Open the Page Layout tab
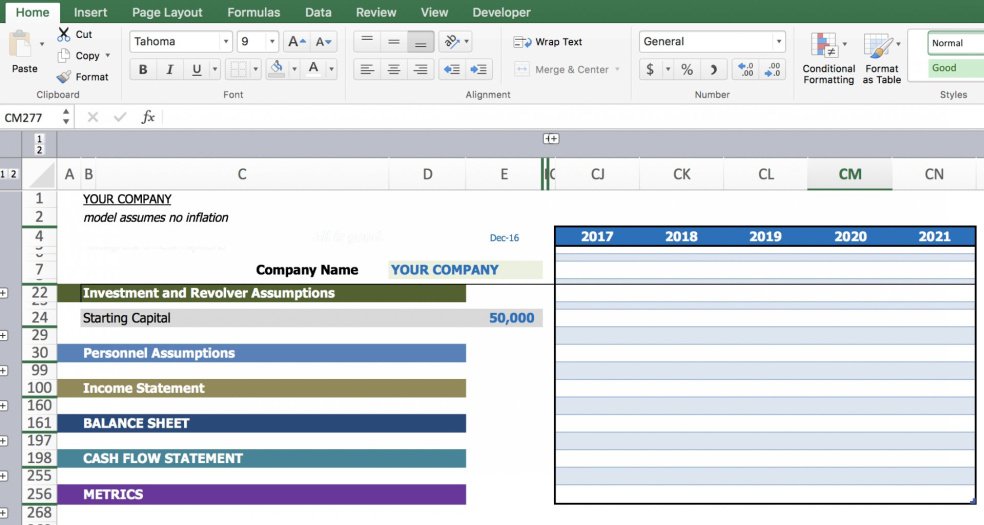Screen dimensions: 984x525 click(167, 12)
